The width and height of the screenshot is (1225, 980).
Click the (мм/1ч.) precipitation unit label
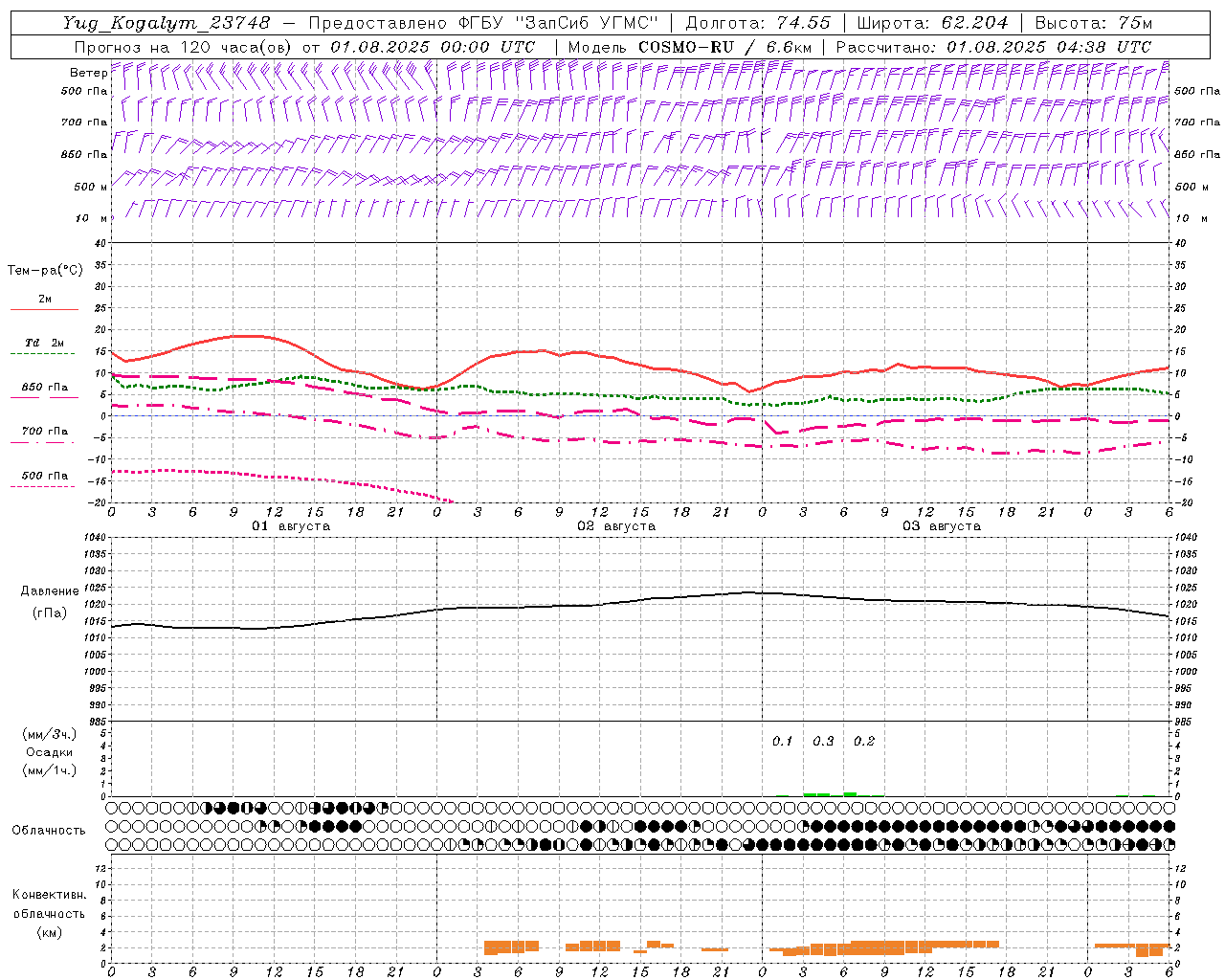(x=50, y=770)
